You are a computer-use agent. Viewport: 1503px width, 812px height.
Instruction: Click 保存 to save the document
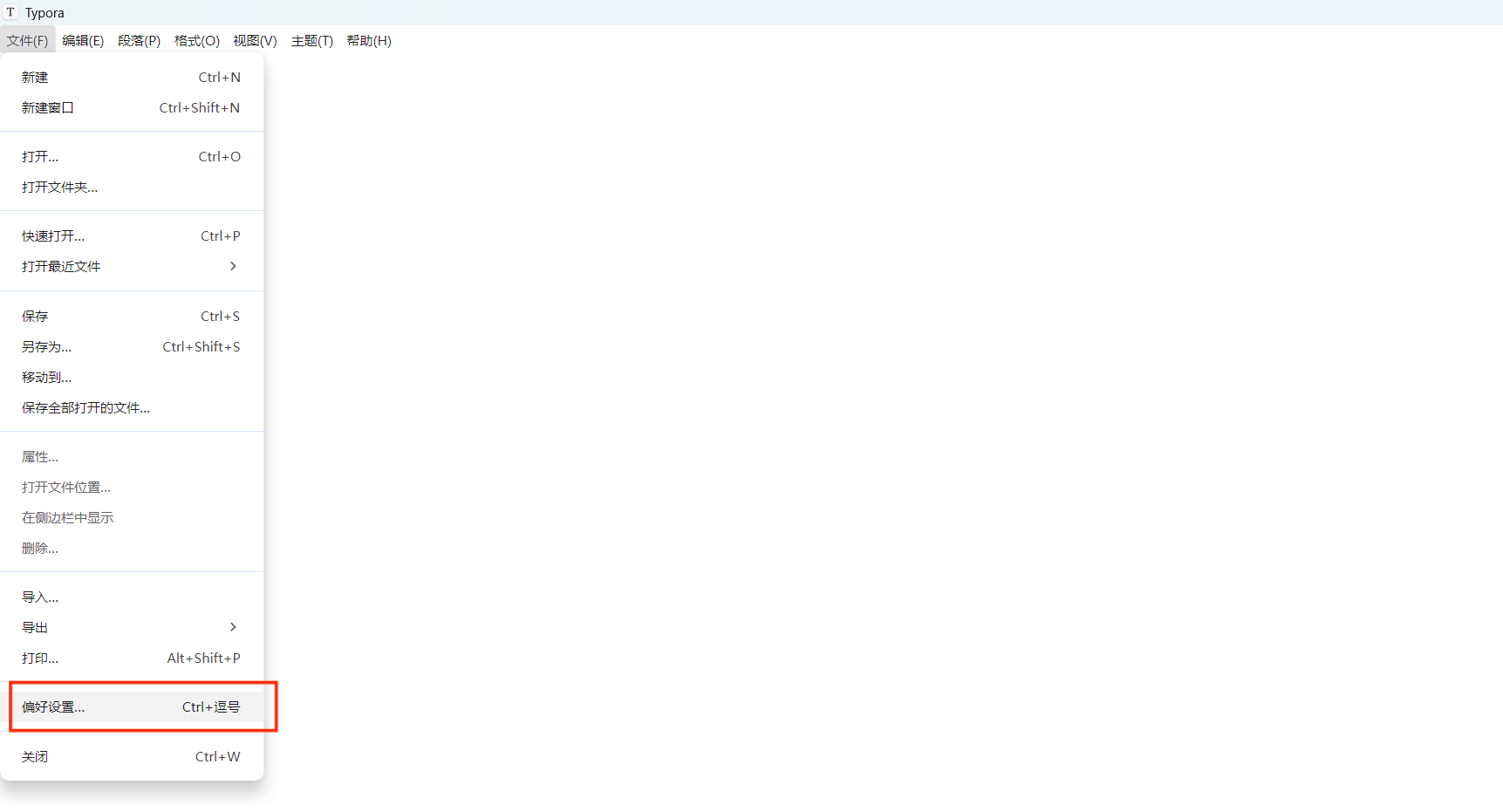tap(35, 317)
